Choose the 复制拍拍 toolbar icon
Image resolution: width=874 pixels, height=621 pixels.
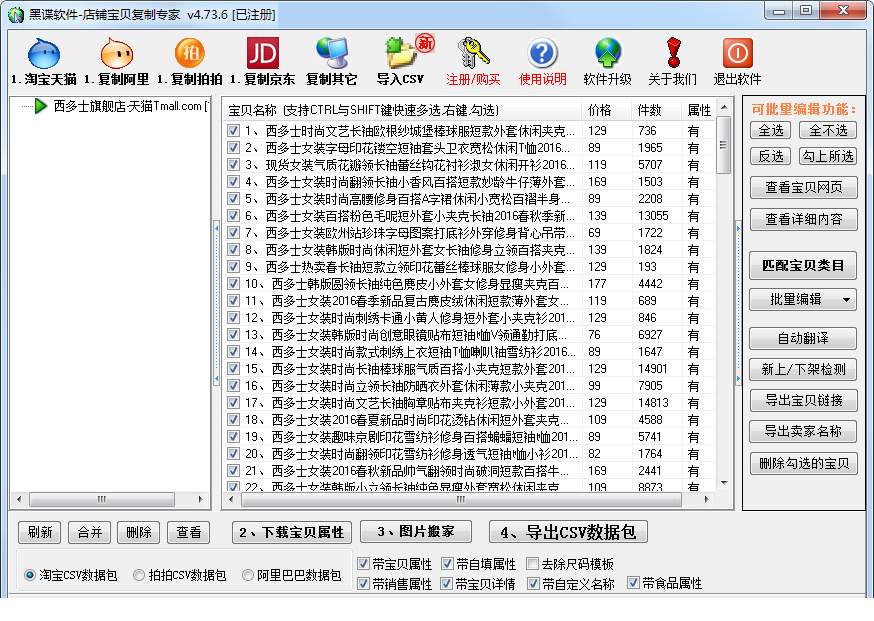coord(190,54)
